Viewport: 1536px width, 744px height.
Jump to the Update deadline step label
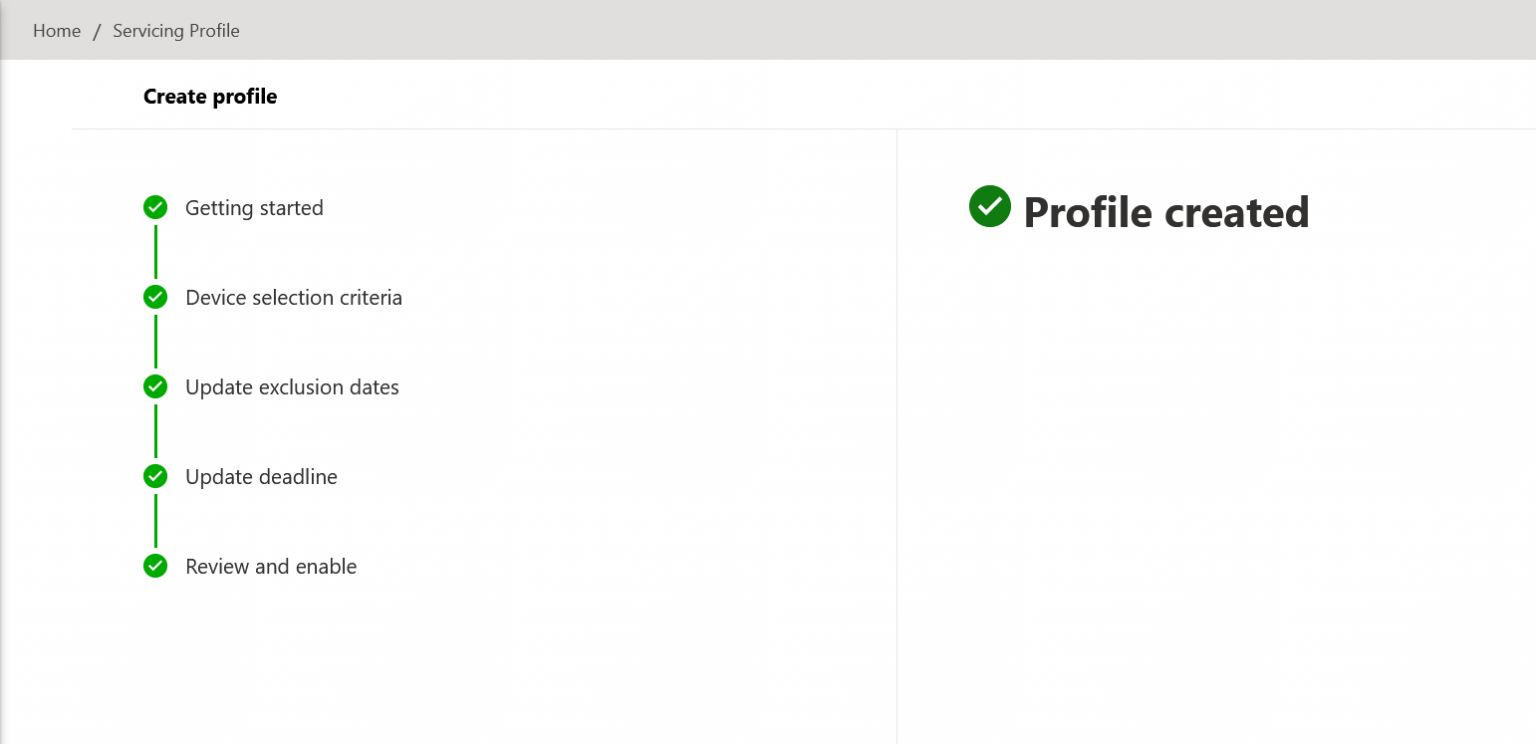tap(261, 477)
